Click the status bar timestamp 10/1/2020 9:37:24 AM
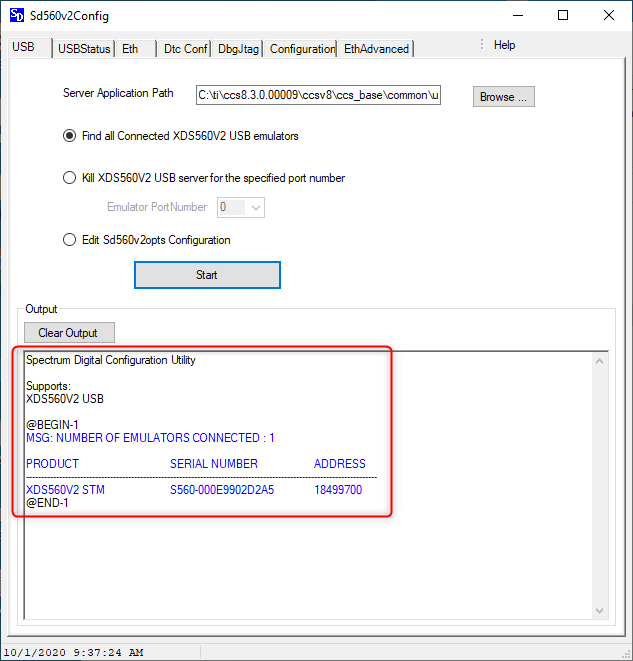The height and width of the screenshot is (661, 633). click(73, 653)
